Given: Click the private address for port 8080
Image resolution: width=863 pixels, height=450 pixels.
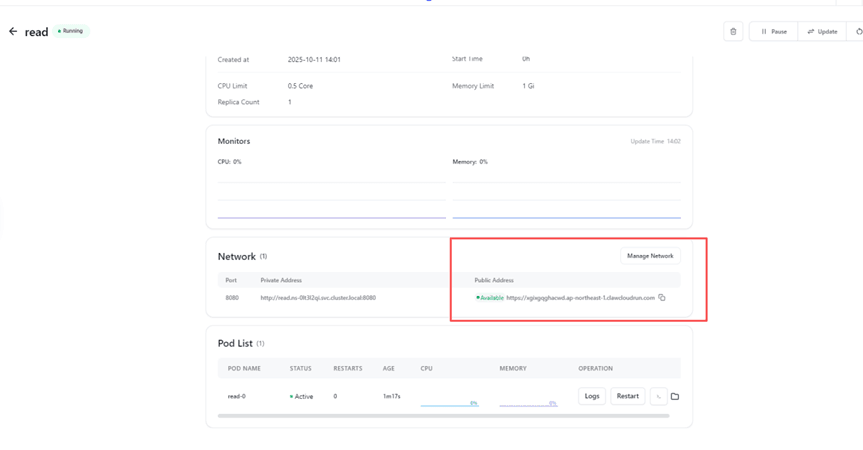Looking at the screenshot, I should [318, 298].
